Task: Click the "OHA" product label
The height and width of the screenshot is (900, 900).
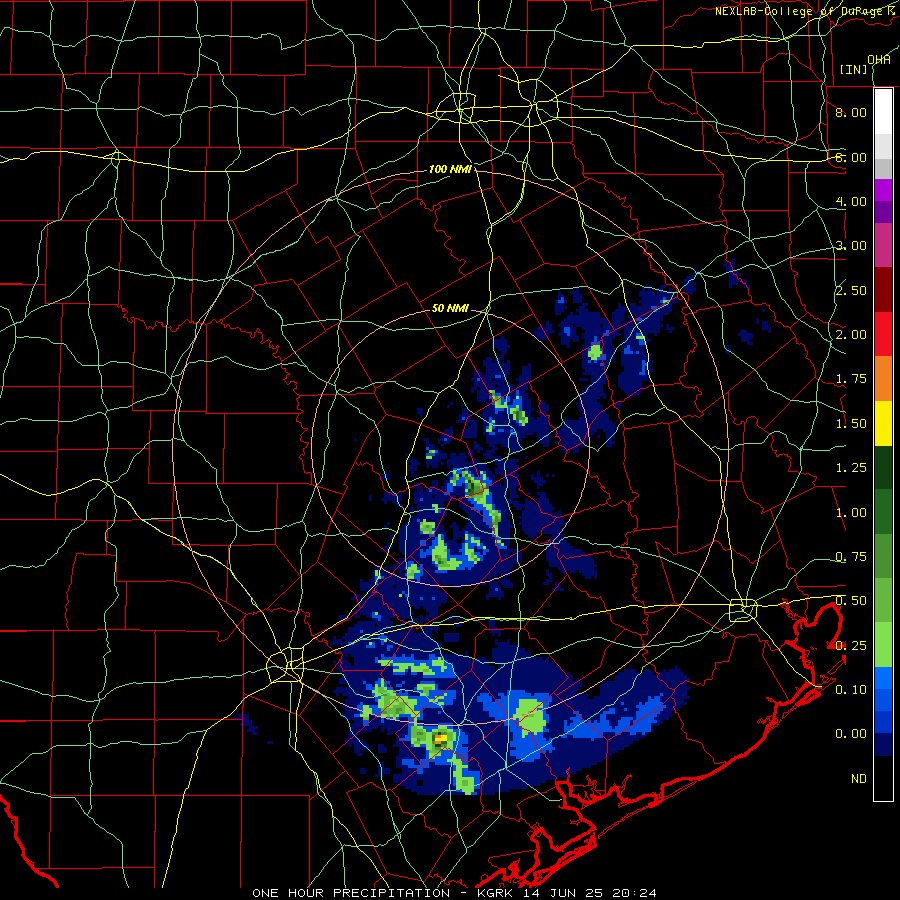Action: pos(879,59)
